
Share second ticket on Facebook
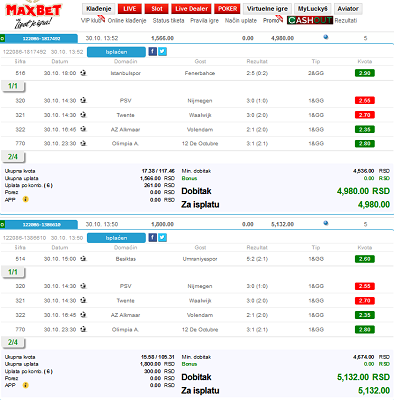[152, 238]
